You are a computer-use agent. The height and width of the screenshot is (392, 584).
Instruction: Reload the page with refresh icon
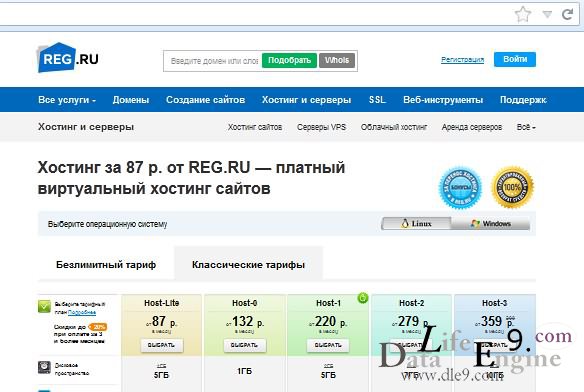(x=567, y=15)
